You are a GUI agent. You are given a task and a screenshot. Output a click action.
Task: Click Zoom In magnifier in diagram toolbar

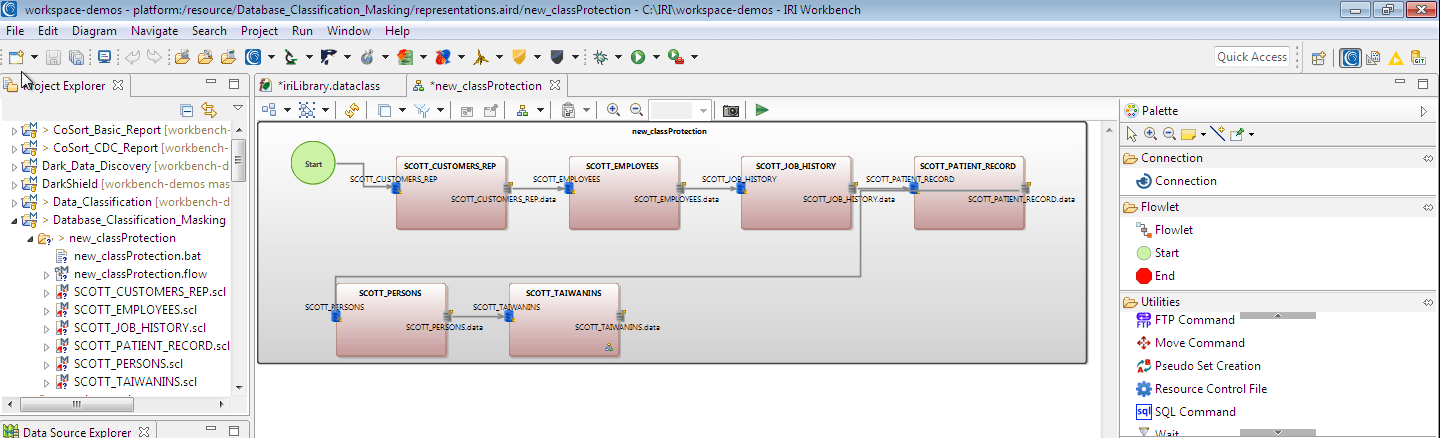(x=612, y=110)
